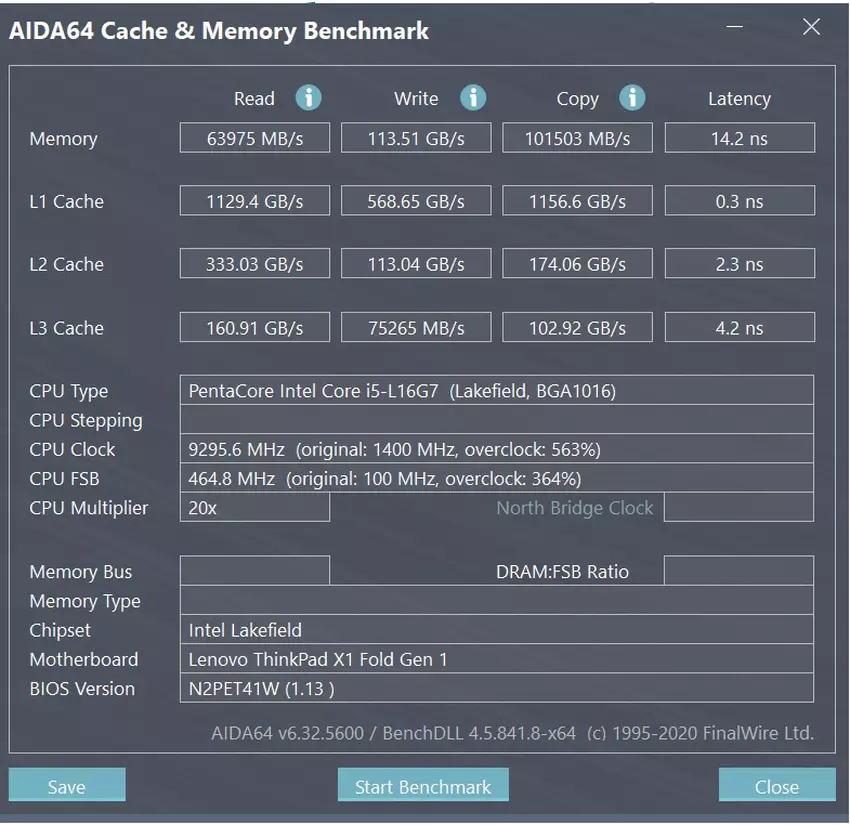850x825 pixels.
Task: Click the L3 Cache Copy value
Action: point(577,327)
